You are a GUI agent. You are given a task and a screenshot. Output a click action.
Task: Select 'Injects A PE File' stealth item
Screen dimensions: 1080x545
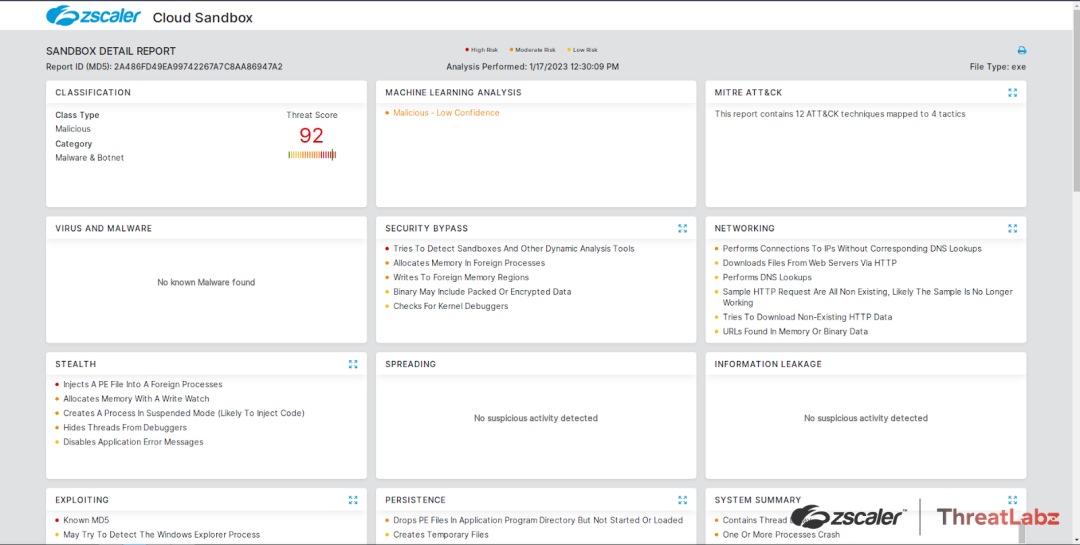(142, 385)
